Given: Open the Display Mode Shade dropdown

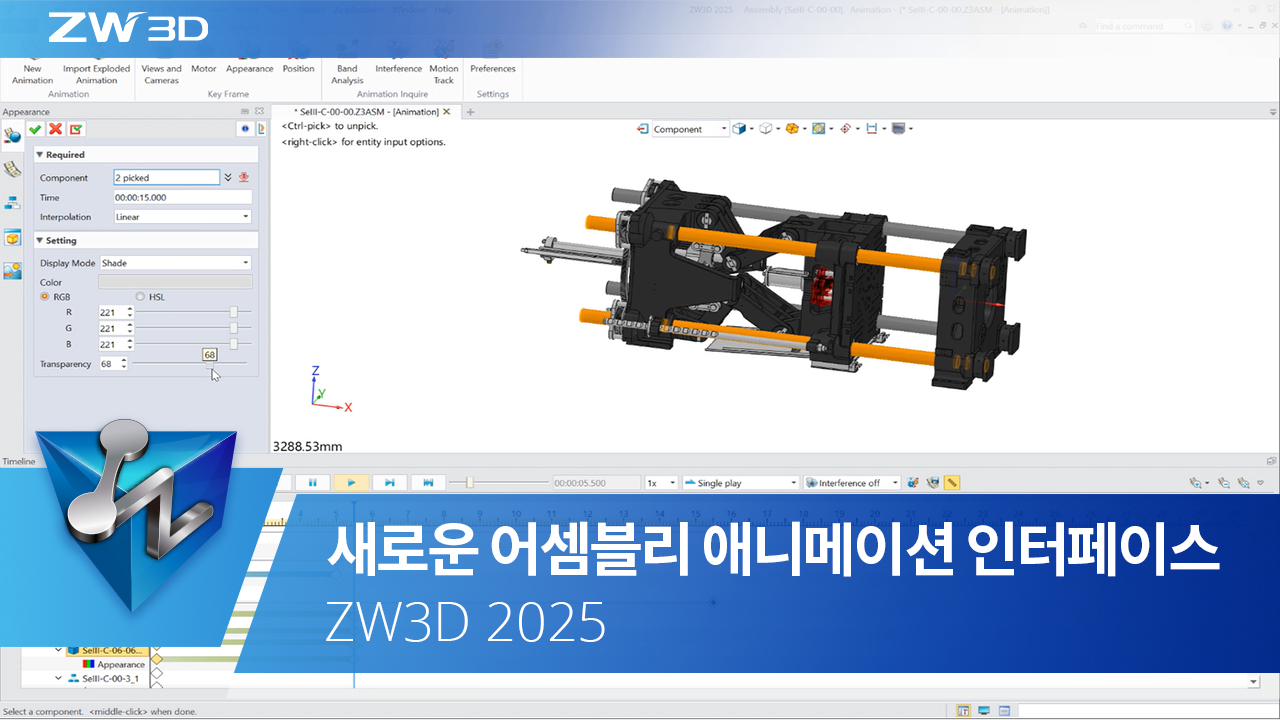Looking at the screenshot, I should click(175, 263).
